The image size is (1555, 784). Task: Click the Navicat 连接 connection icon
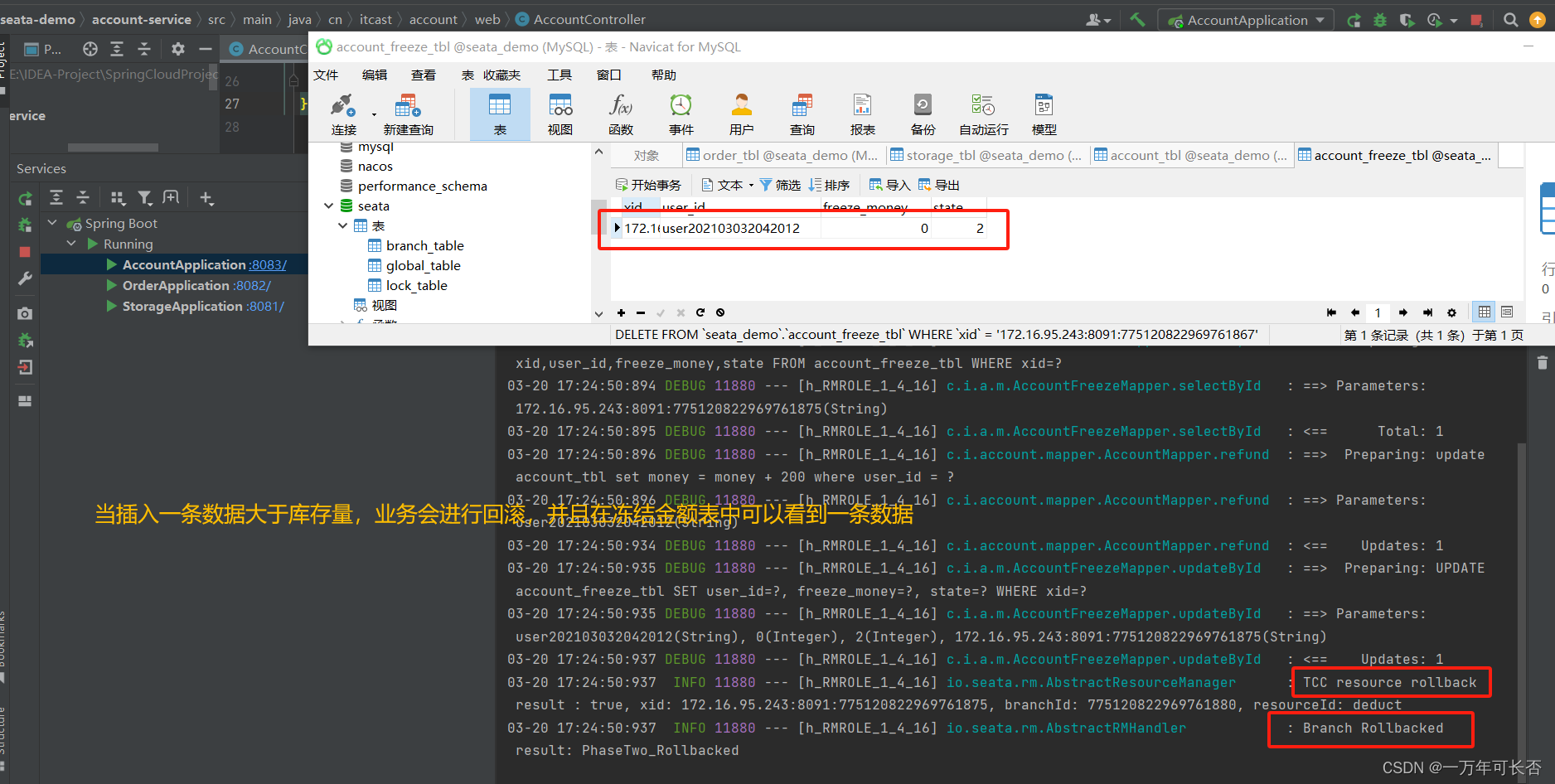click(342, 106)
